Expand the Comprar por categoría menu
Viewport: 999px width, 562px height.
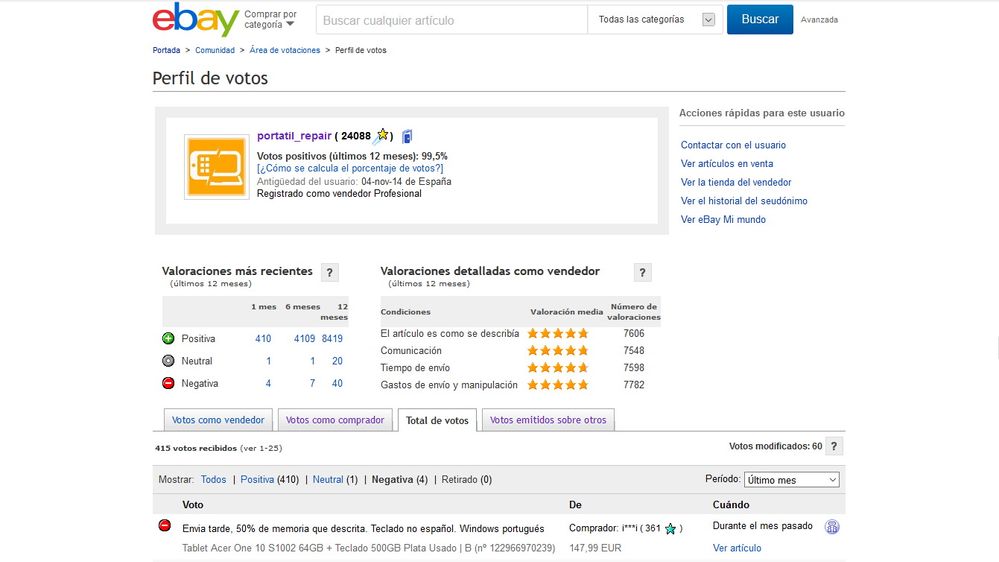(271, 19)
